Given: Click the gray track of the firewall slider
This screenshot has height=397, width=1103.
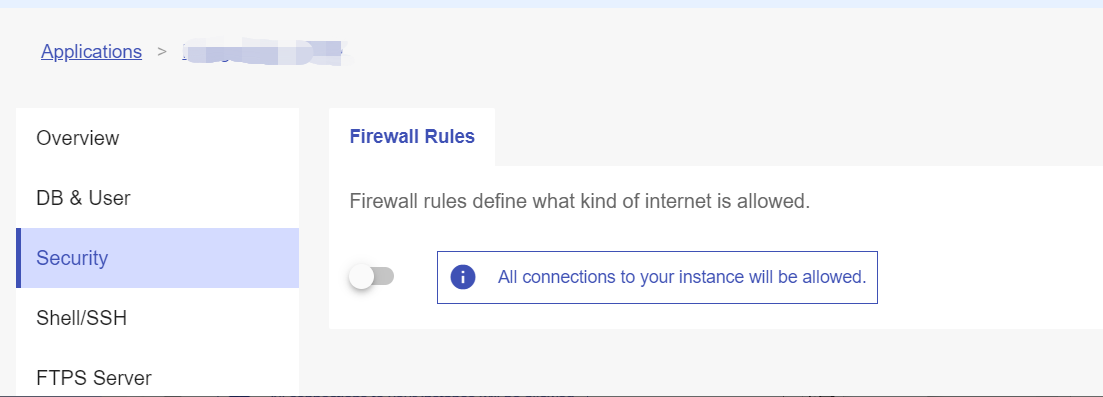Looking at the screenshot, I should point(384,277).
